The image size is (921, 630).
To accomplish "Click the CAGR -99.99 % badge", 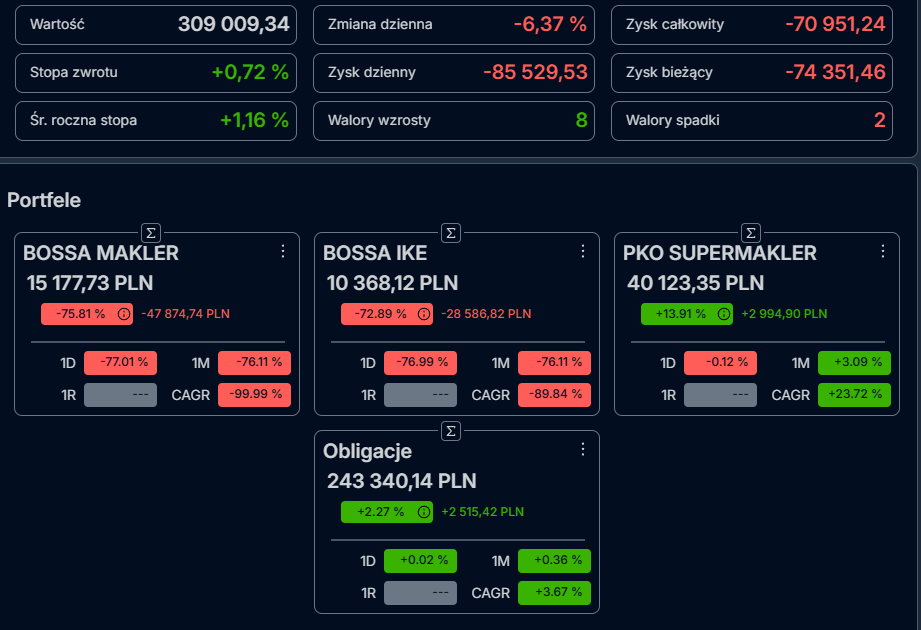I will pyautogui.click(x=254, y=395).
